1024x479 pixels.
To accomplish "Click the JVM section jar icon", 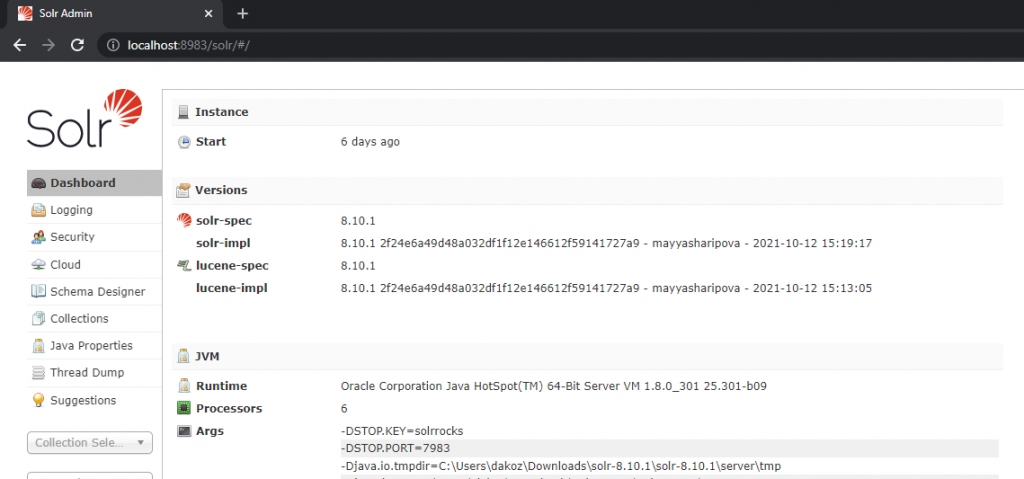I will click(x=184, y=357).
